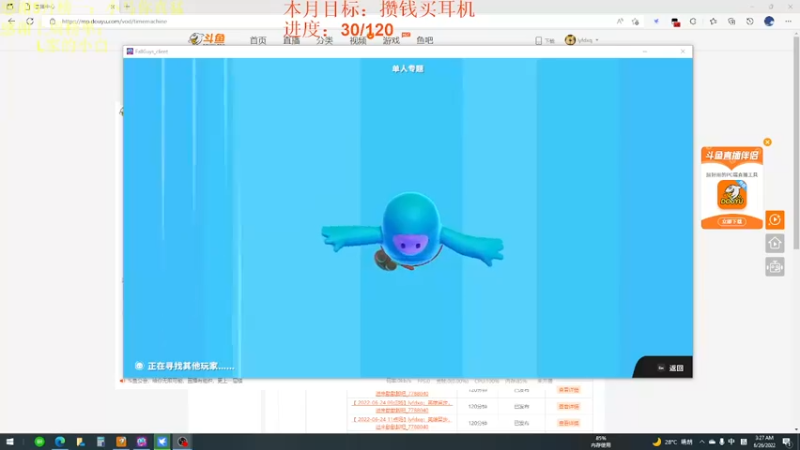Viewport: 800px width, 450px height.
Task: Click the 正在寻找其他玩家 status text in game
Action: point(190,366)
